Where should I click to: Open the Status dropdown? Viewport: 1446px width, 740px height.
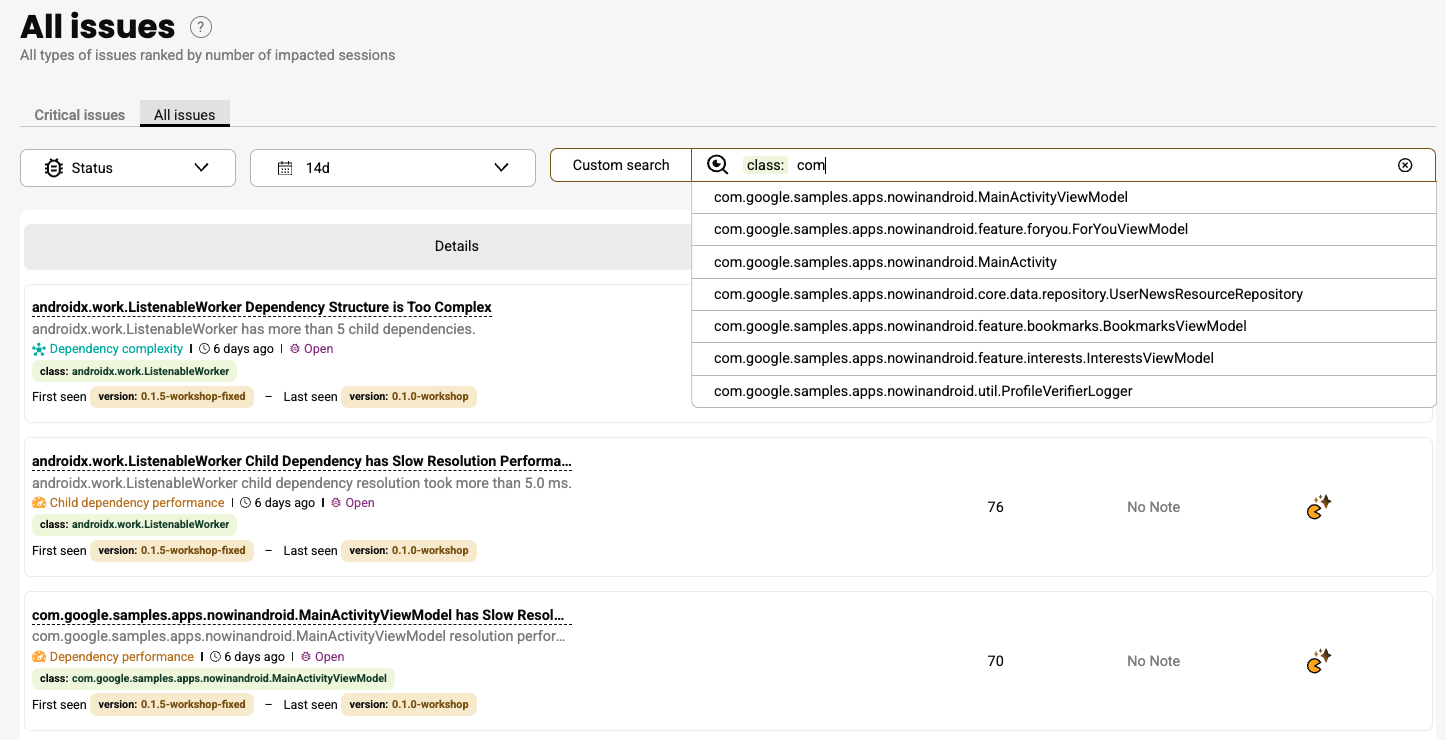201,168
